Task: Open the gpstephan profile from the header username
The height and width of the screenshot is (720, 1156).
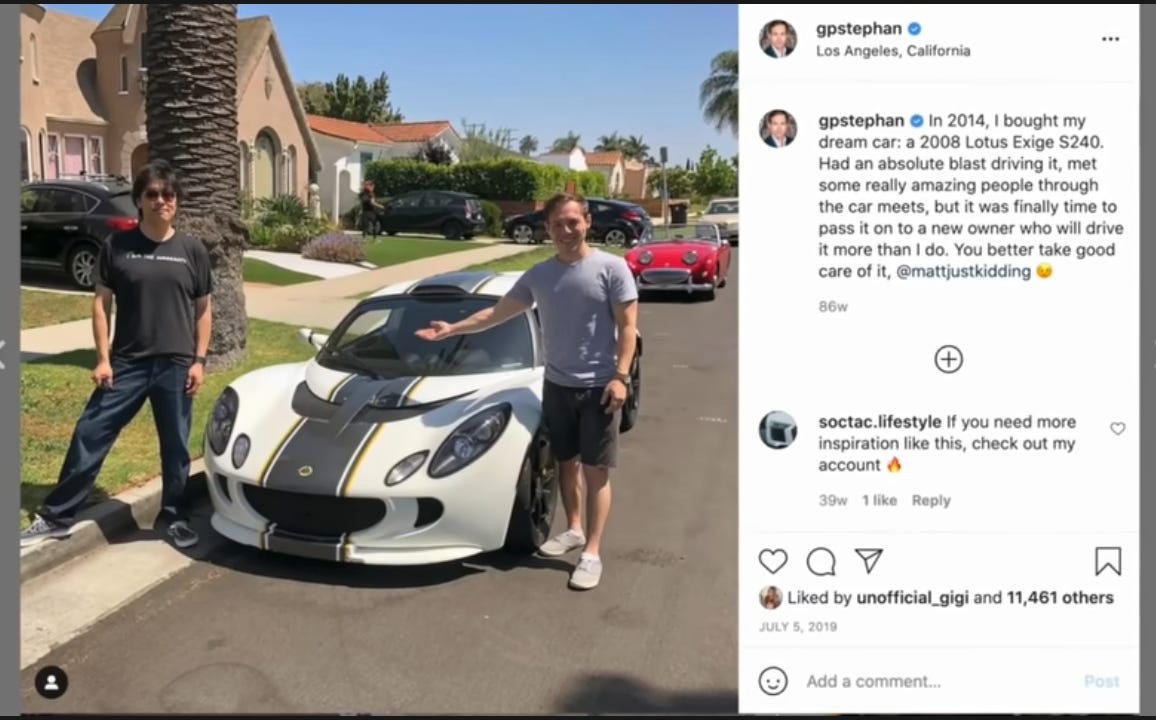Action: coord(859,29)
